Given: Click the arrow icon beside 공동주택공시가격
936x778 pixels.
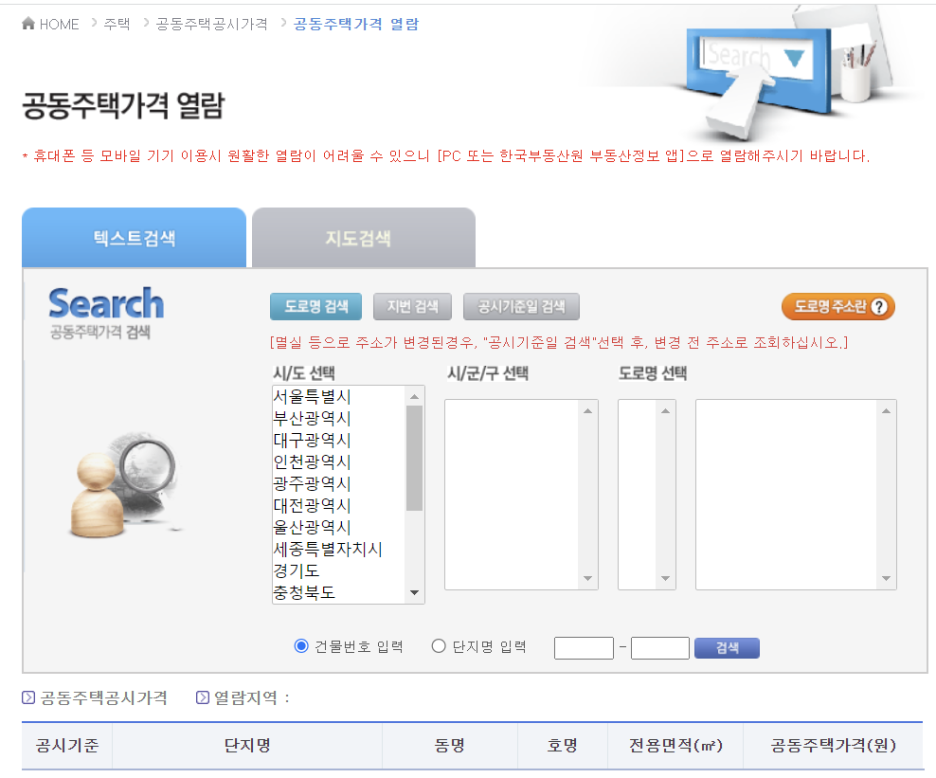Looking at the screenshot, I should point(28,697).
